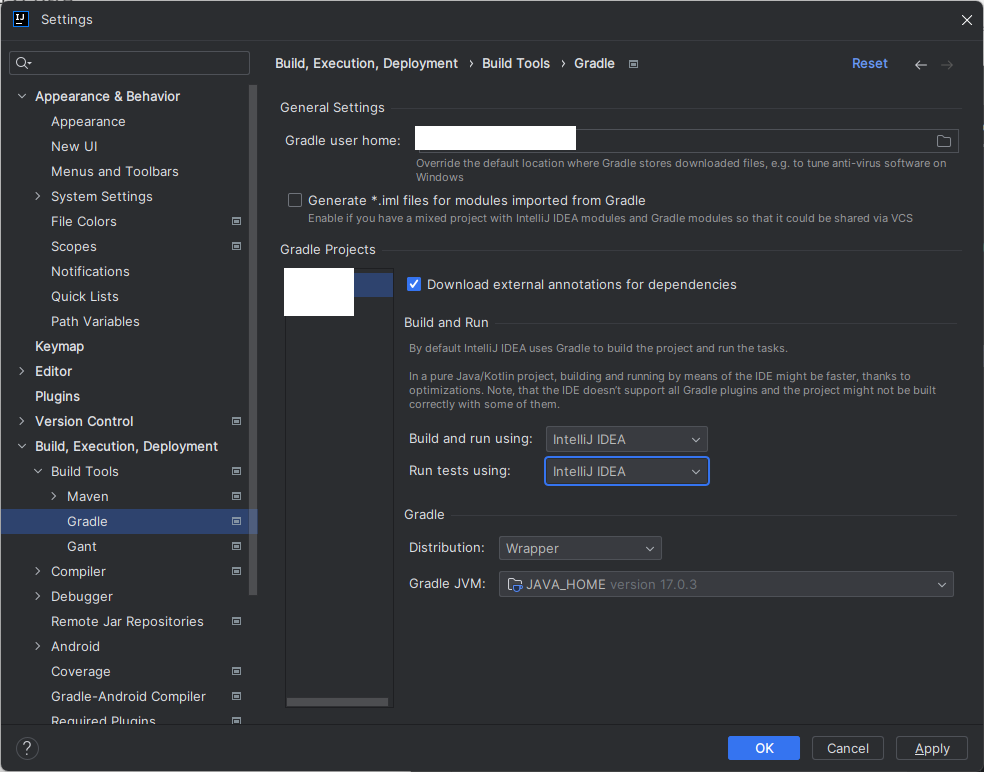Click the project-level icon next to Scopes
Screen dimensions: 984x772
[x=237, y=246]
